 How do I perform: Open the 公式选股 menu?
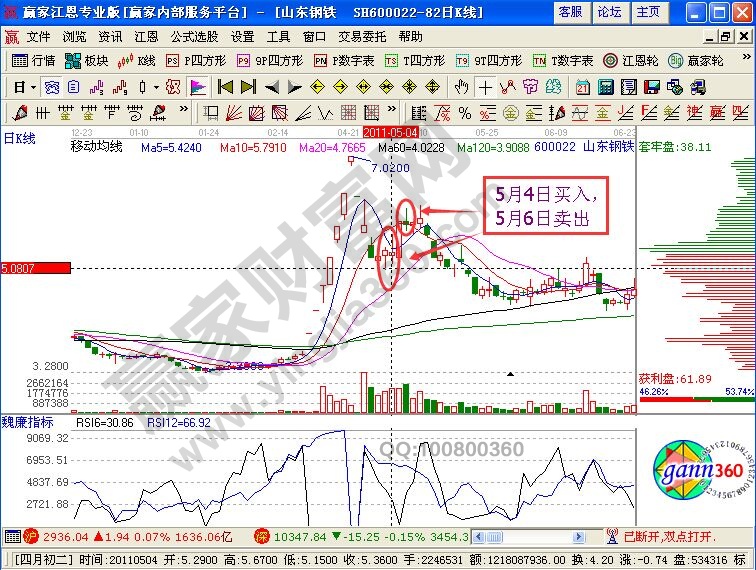click(194, 36)
